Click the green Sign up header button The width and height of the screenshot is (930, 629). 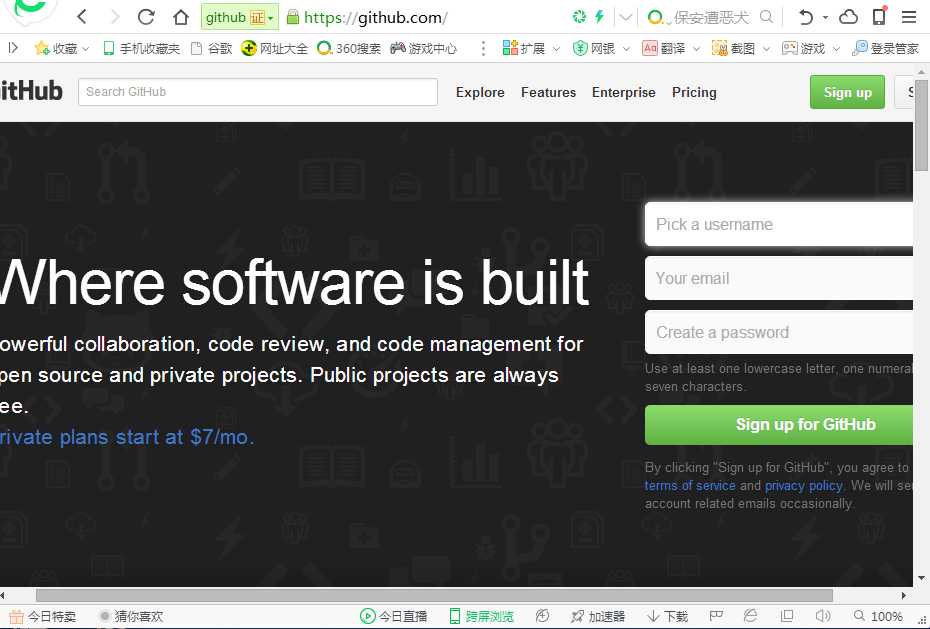pyautogui.click(x=847, y=92)
